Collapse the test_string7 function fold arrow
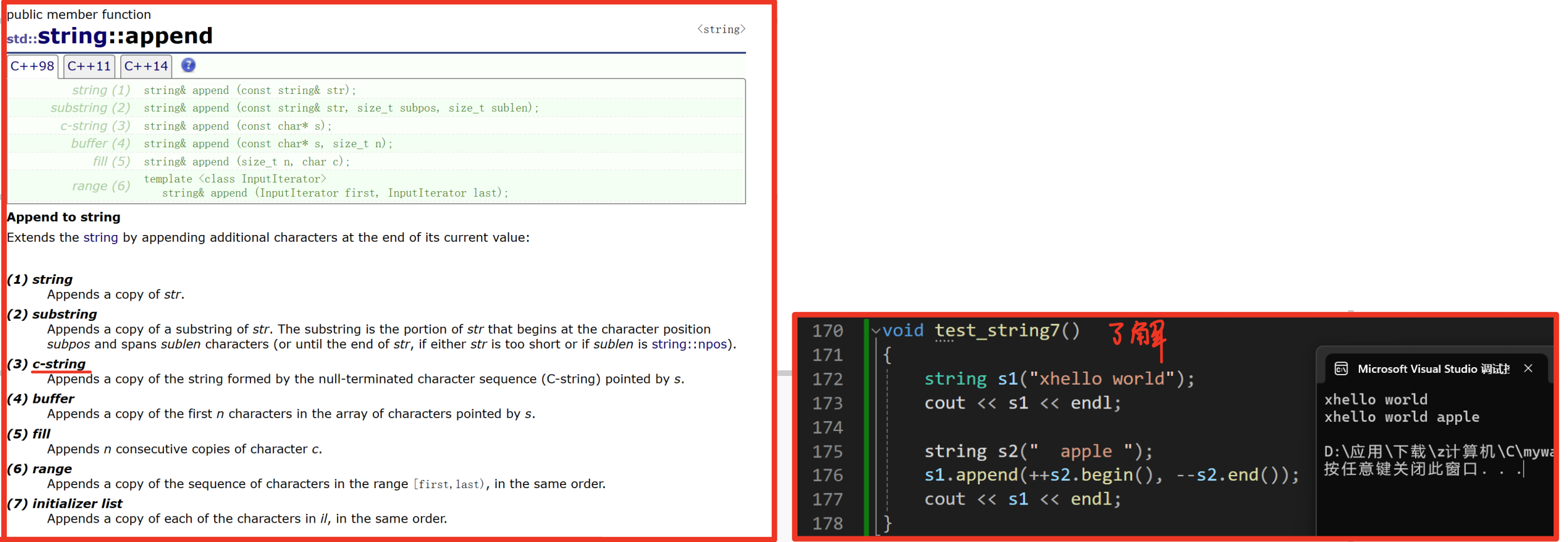Image resolution: width=1568 pixels, height=542 pixels. [876, 331]
